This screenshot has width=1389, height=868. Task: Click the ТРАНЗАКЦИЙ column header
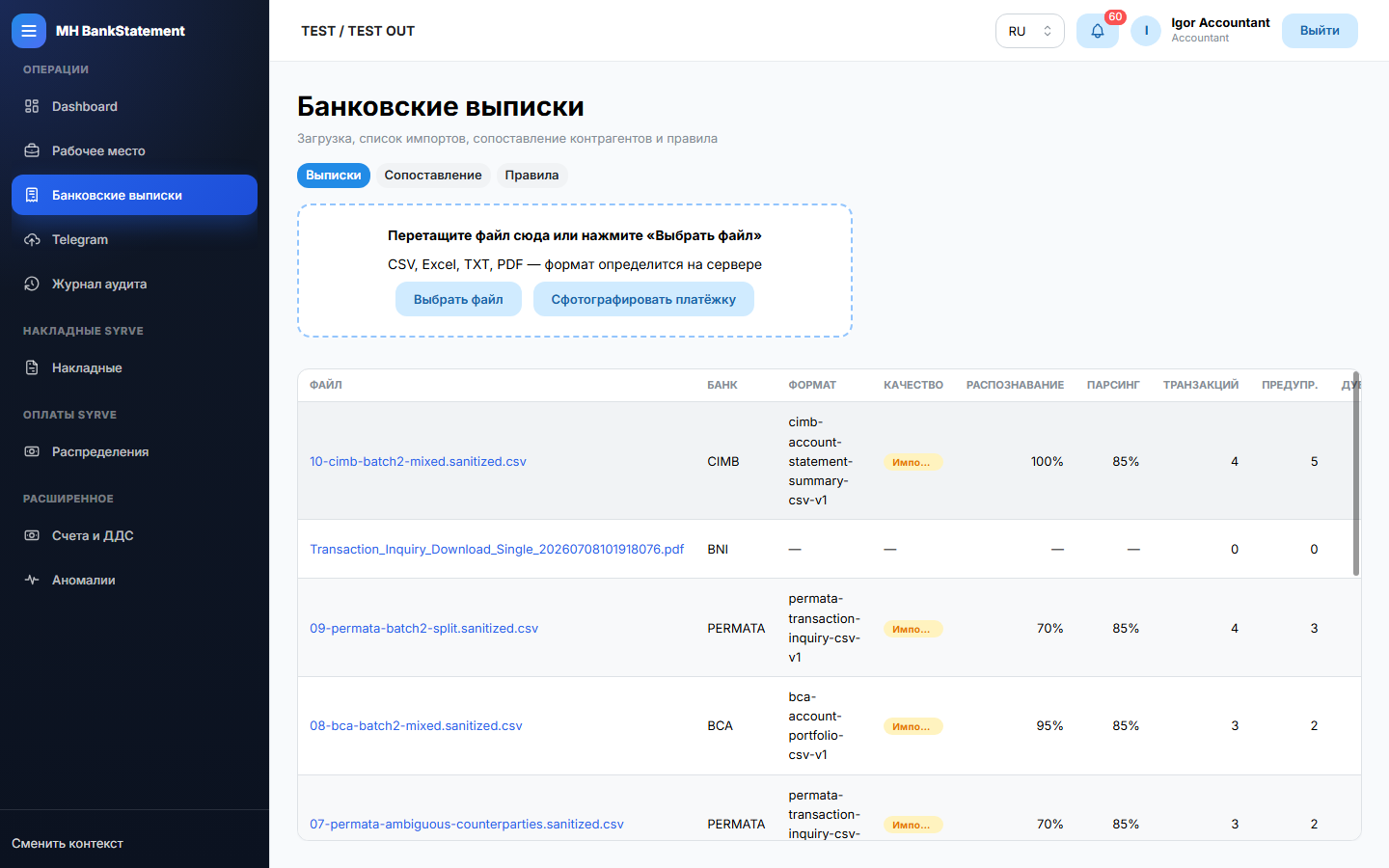pyautogui.click(x=1201, y=385)
